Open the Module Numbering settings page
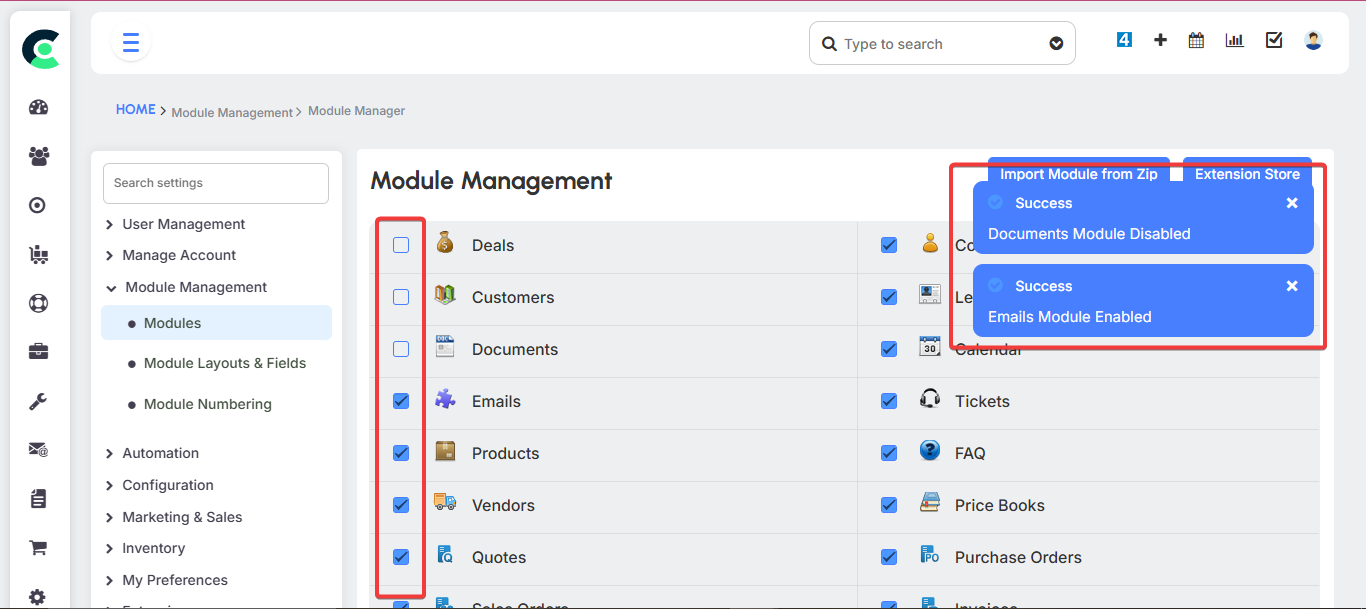 click(x=208, y=404)
